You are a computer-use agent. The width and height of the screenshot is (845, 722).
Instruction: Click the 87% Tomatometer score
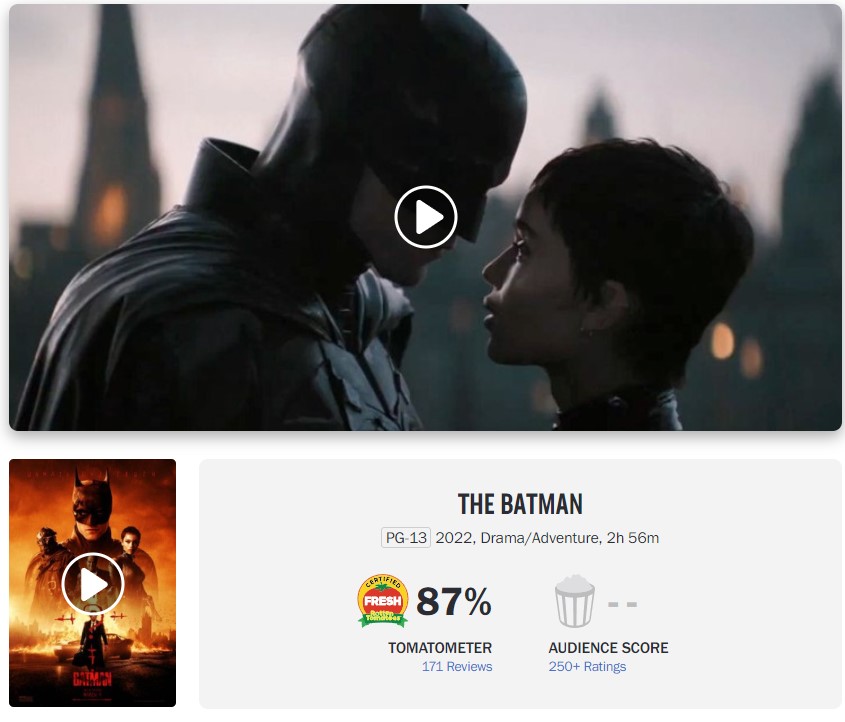pyautogui.click(x=454, y=601)
